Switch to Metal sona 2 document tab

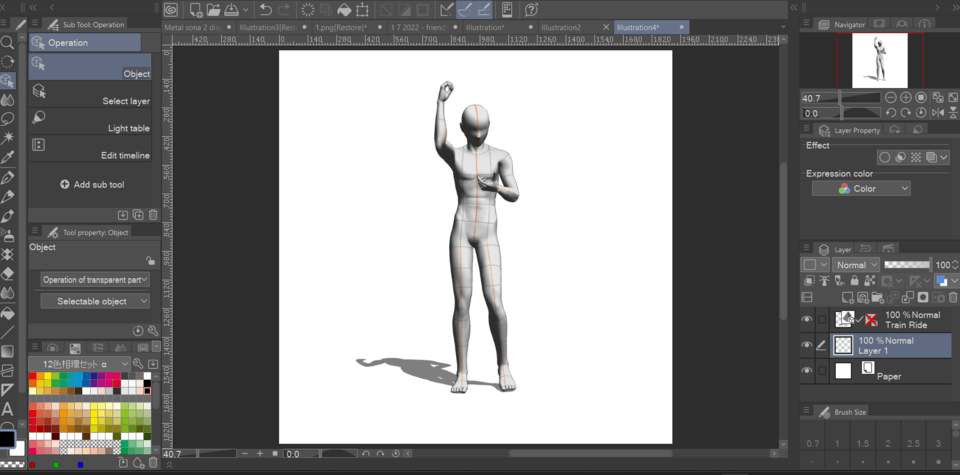194,28
